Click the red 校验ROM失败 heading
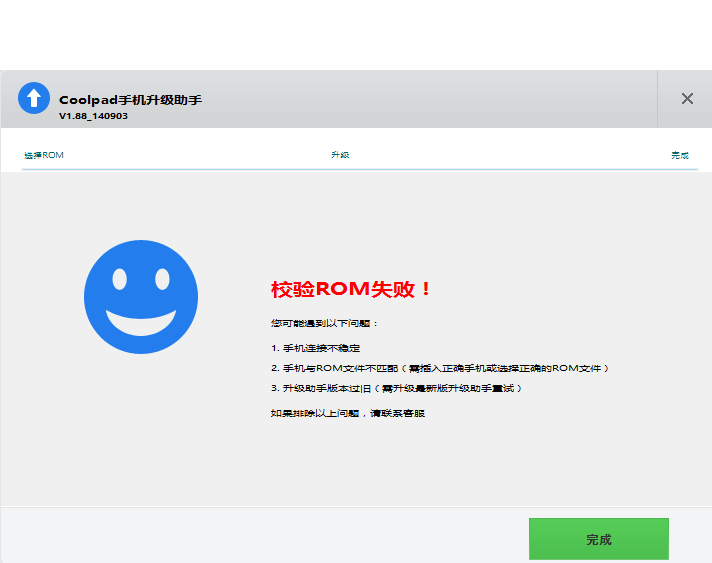 click(352, 289)
